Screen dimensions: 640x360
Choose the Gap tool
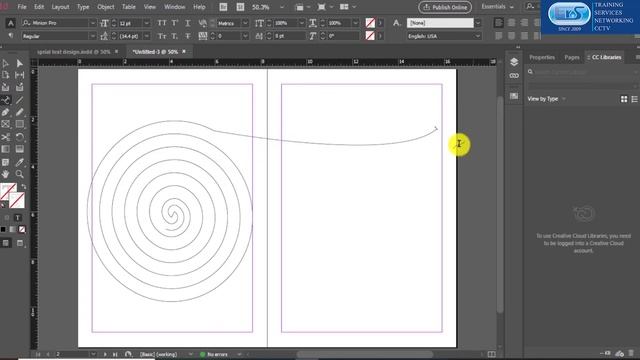19,75
